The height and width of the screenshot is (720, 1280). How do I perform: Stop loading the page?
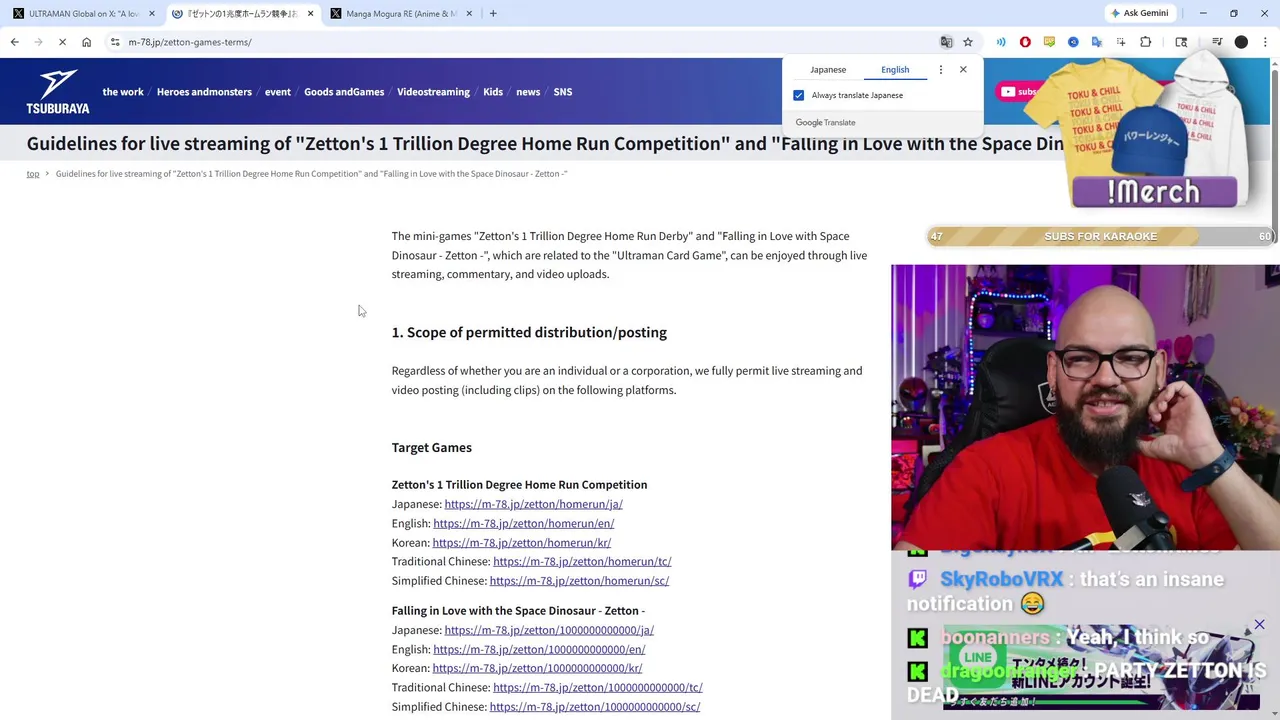click(x=62, y=42)
